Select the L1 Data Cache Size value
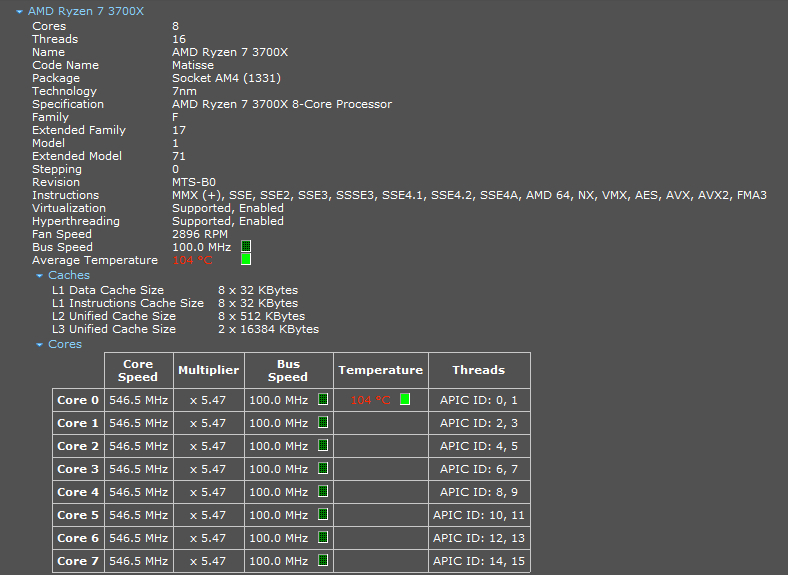 (258, 291)
